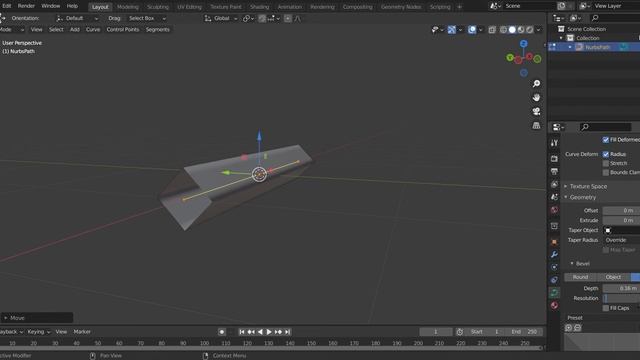Select rendered viewport shading

click(529, 30)
